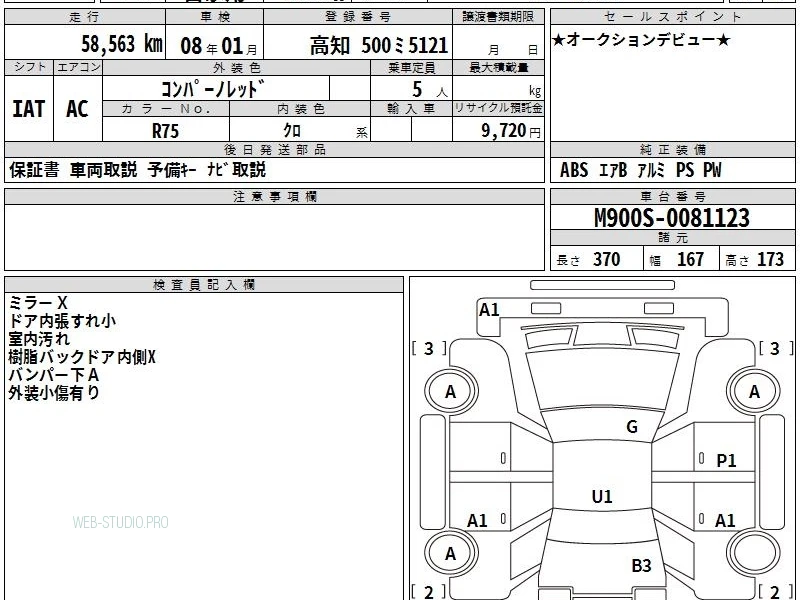Select the width value 167

[690, 259]
